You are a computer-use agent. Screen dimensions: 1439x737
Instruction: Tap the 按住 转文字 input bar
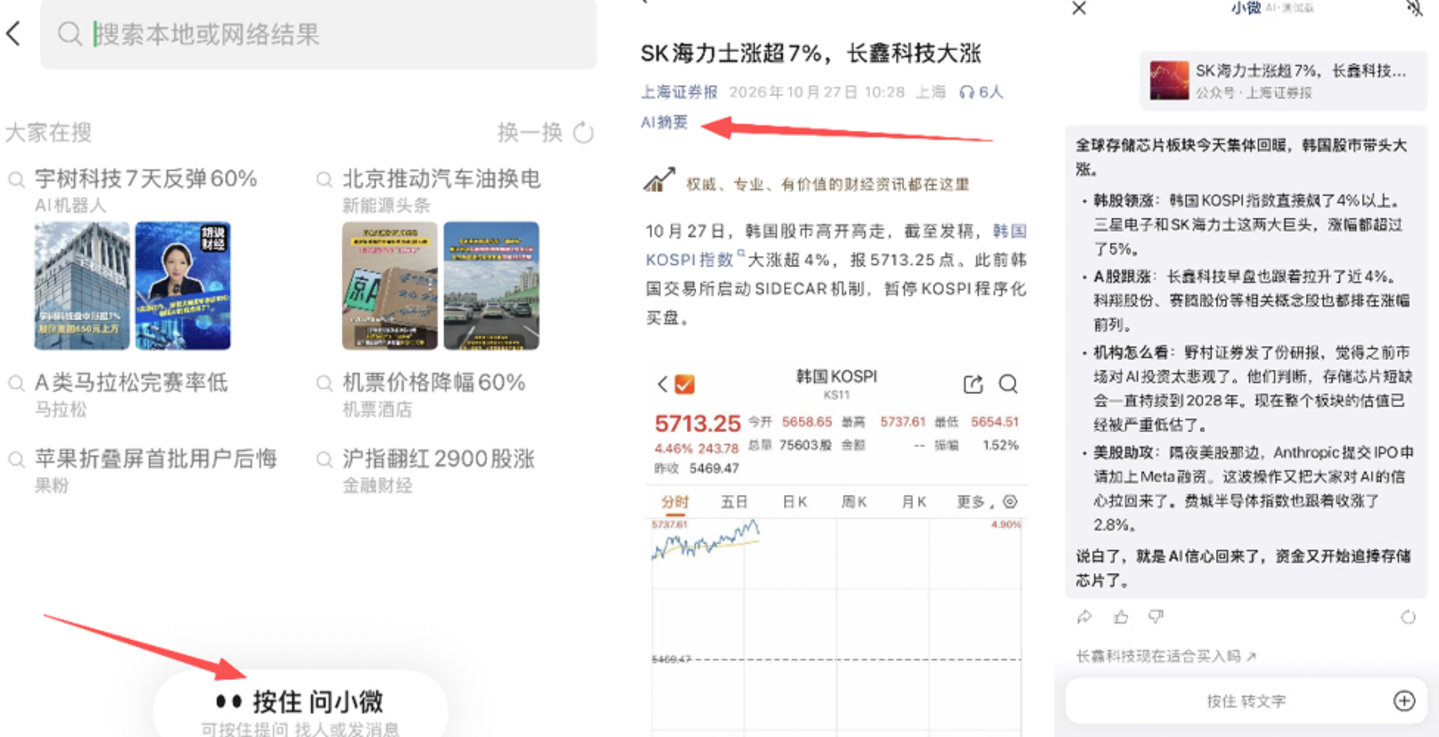coord(1246,701)
